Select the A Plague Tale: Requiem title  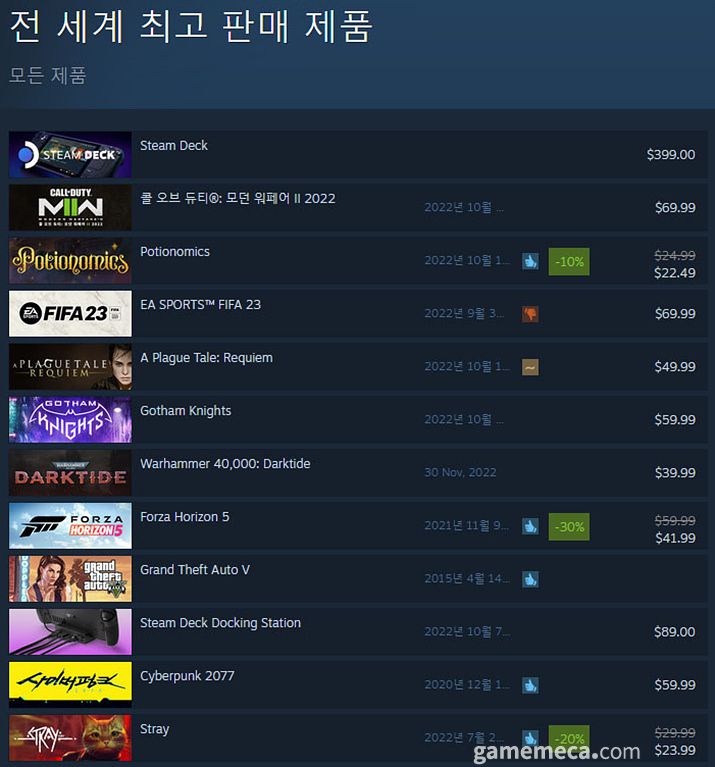[206, 358]
